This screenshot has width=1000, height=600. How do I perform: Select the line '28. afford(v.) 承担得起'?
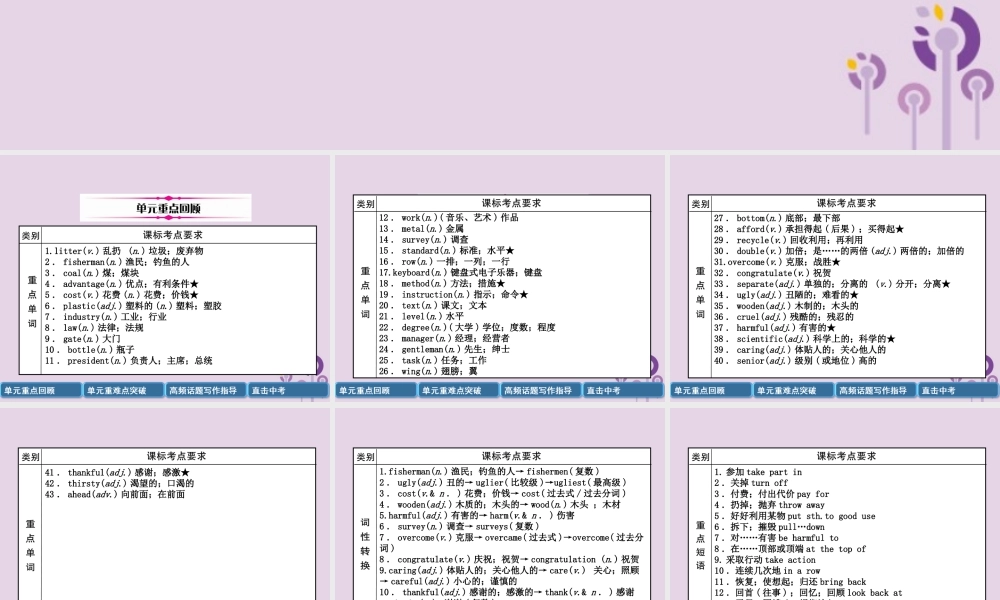(809, 229)
